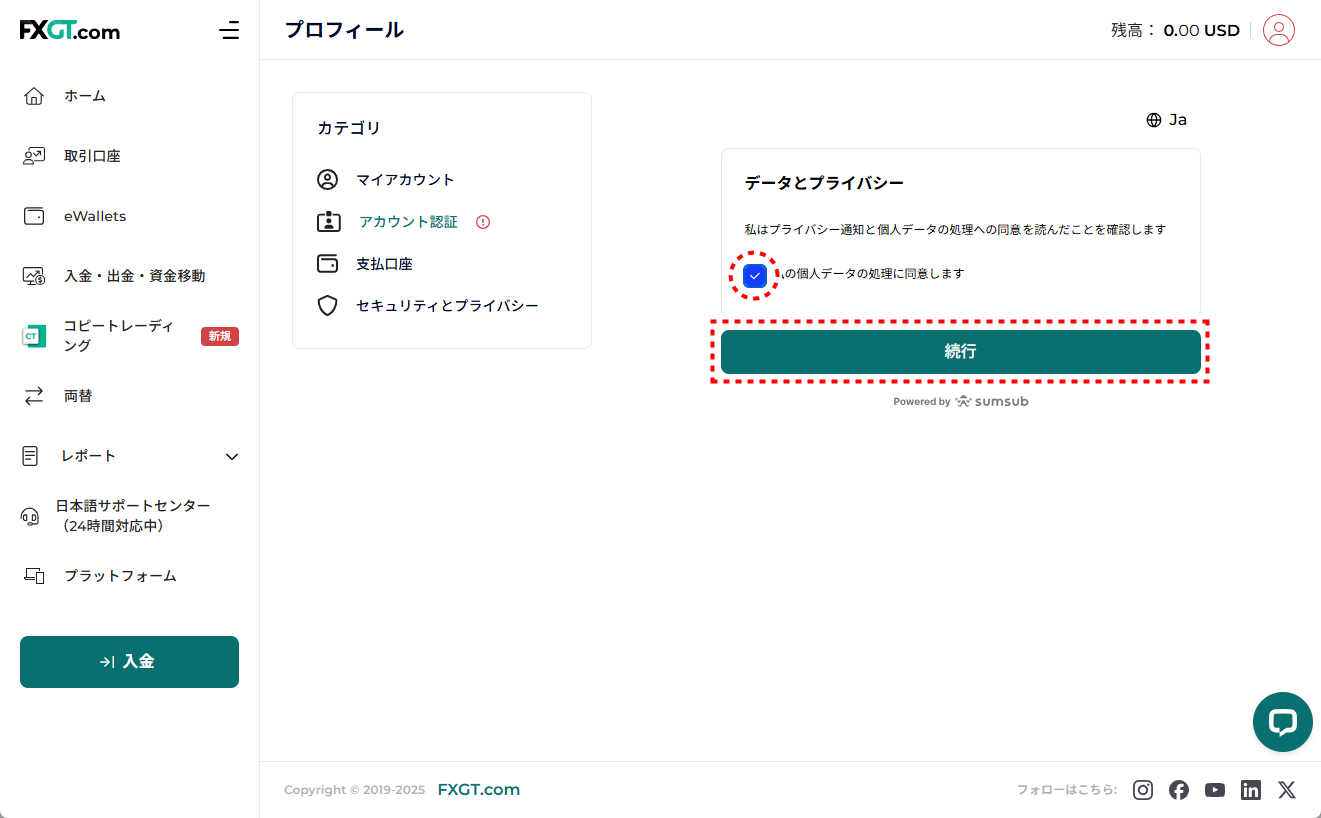Collapse sidebar using hamburger menu icon

(x=229, y=30)
